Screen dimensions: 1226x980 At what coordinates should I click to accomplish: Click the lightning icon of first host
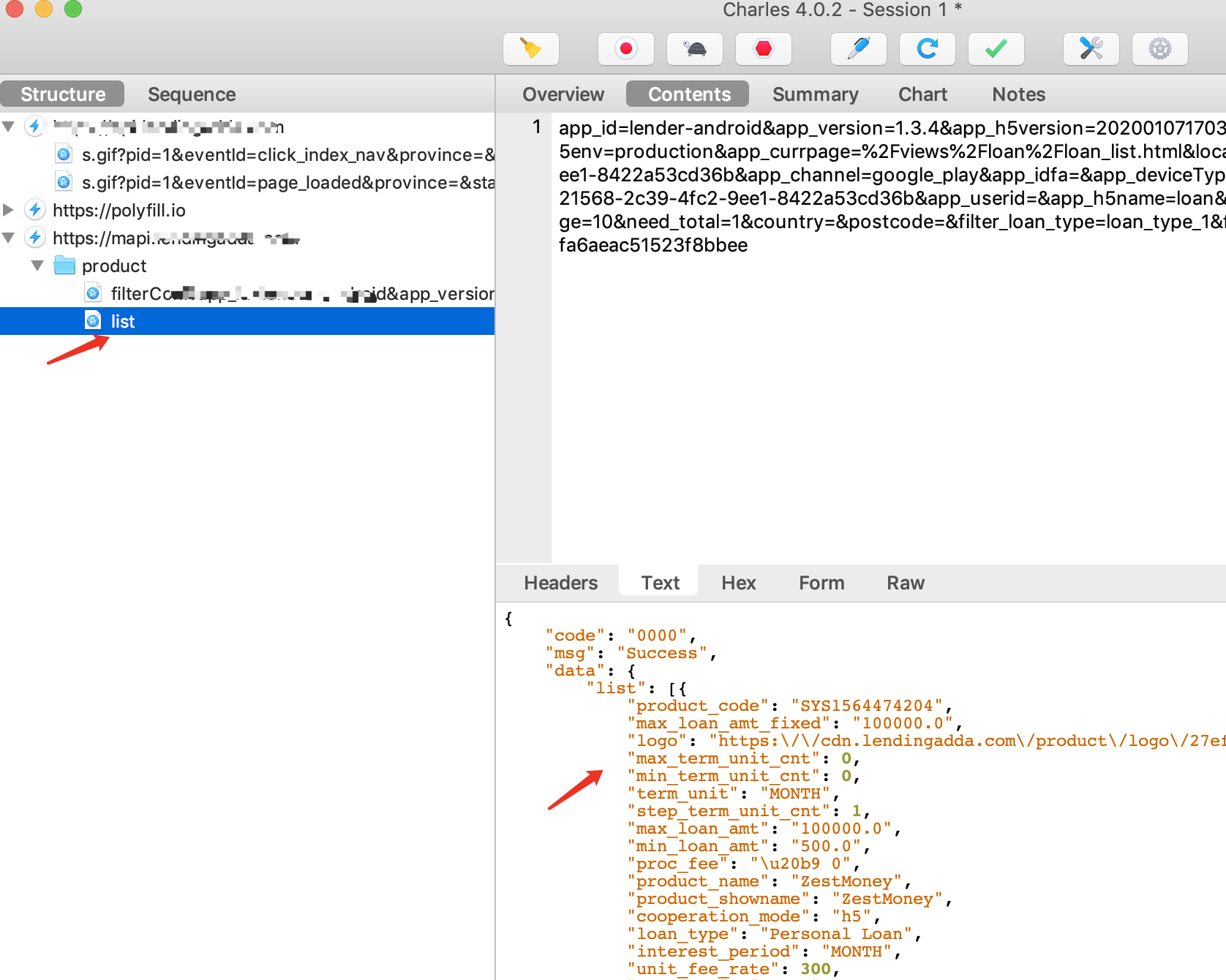click(x=34, y=127)
